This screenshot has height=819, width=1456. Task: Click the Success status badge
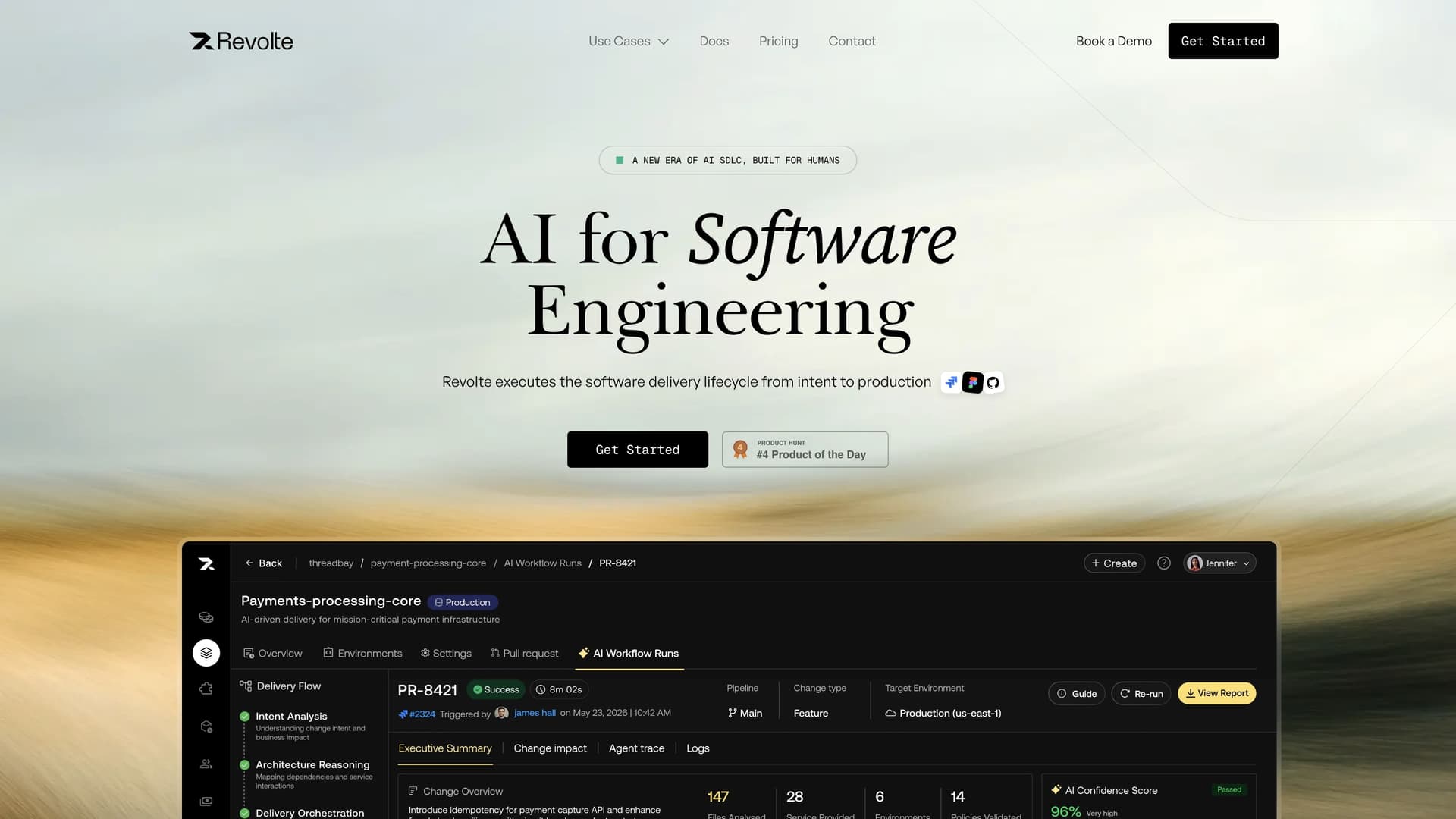[496, 689]
